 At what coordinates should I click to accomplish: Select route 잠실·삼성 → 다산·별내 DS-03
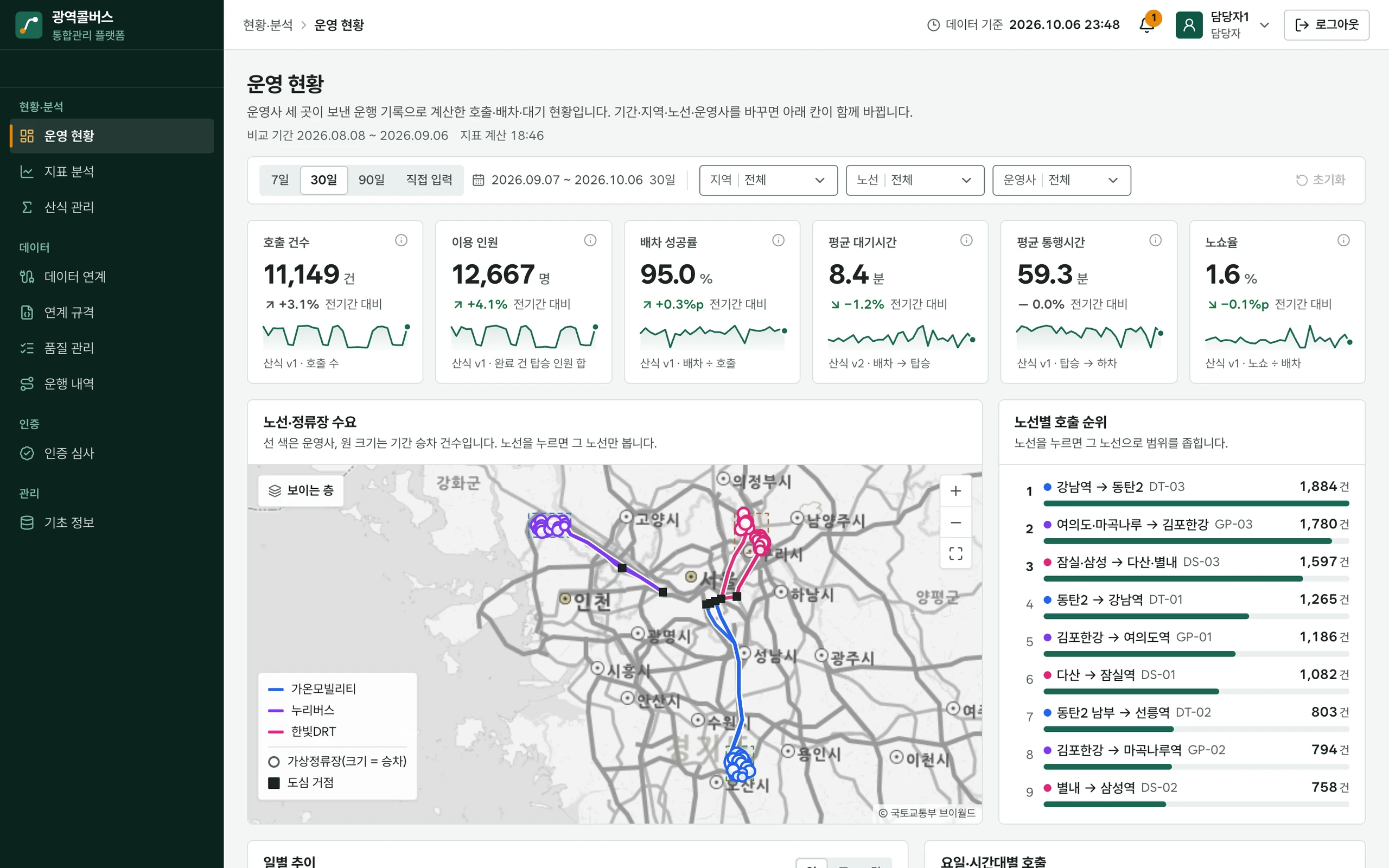pyautogui.click(x=1187, y=569)
